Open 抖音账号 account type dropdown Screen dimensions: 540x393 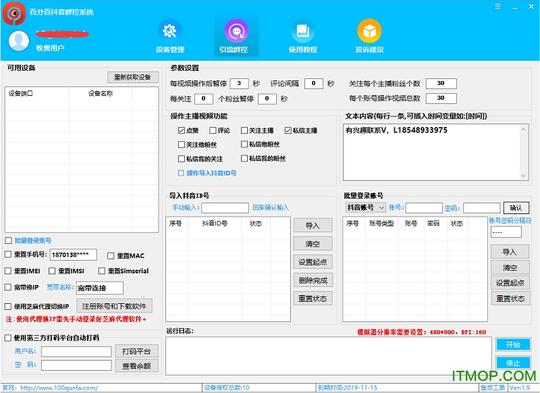(x=365, y=207)
